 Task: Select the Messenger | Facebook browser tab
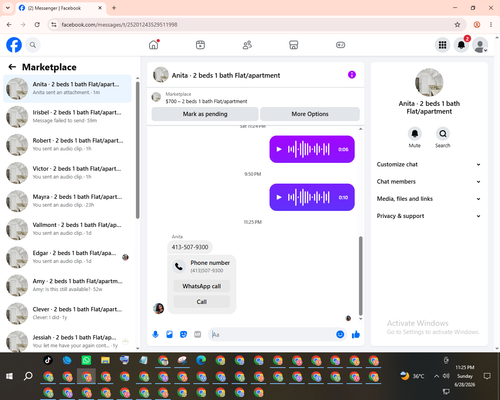pyautogui.click(x=61, y=8)
